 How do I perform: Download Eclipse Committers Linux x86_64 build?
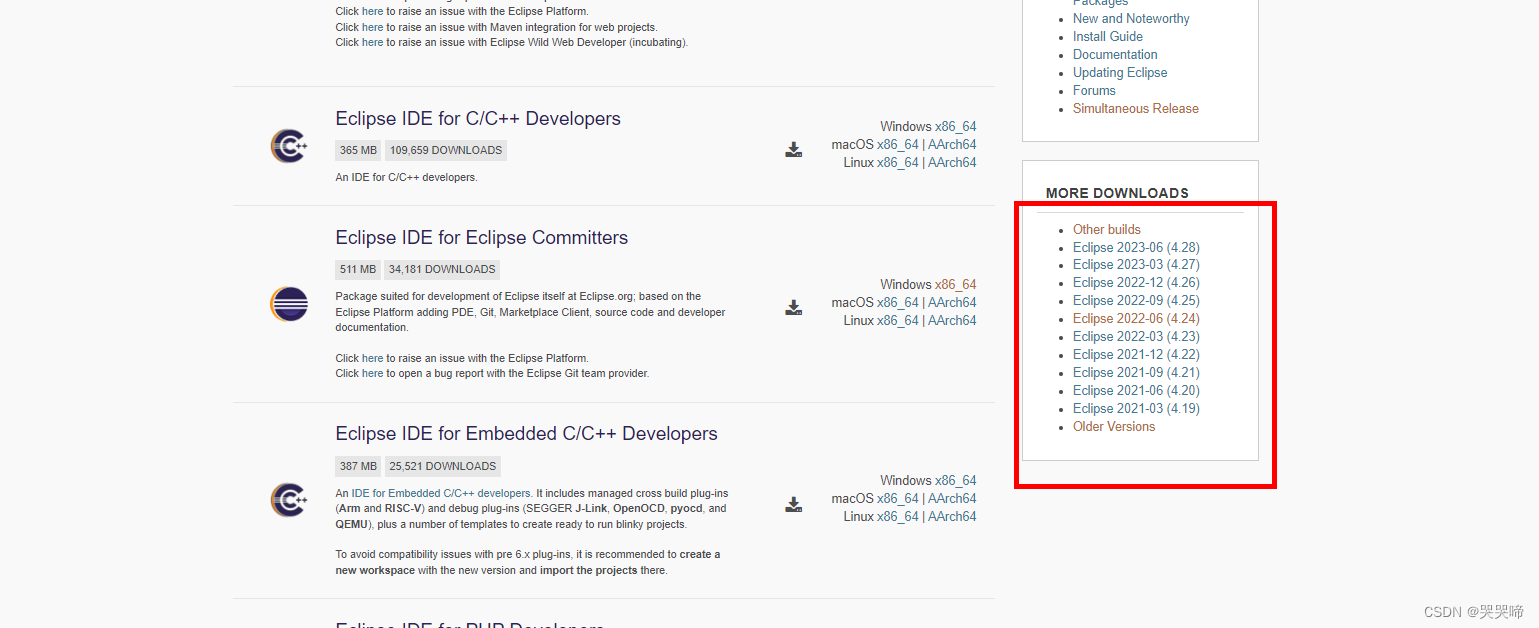[897, 321]
